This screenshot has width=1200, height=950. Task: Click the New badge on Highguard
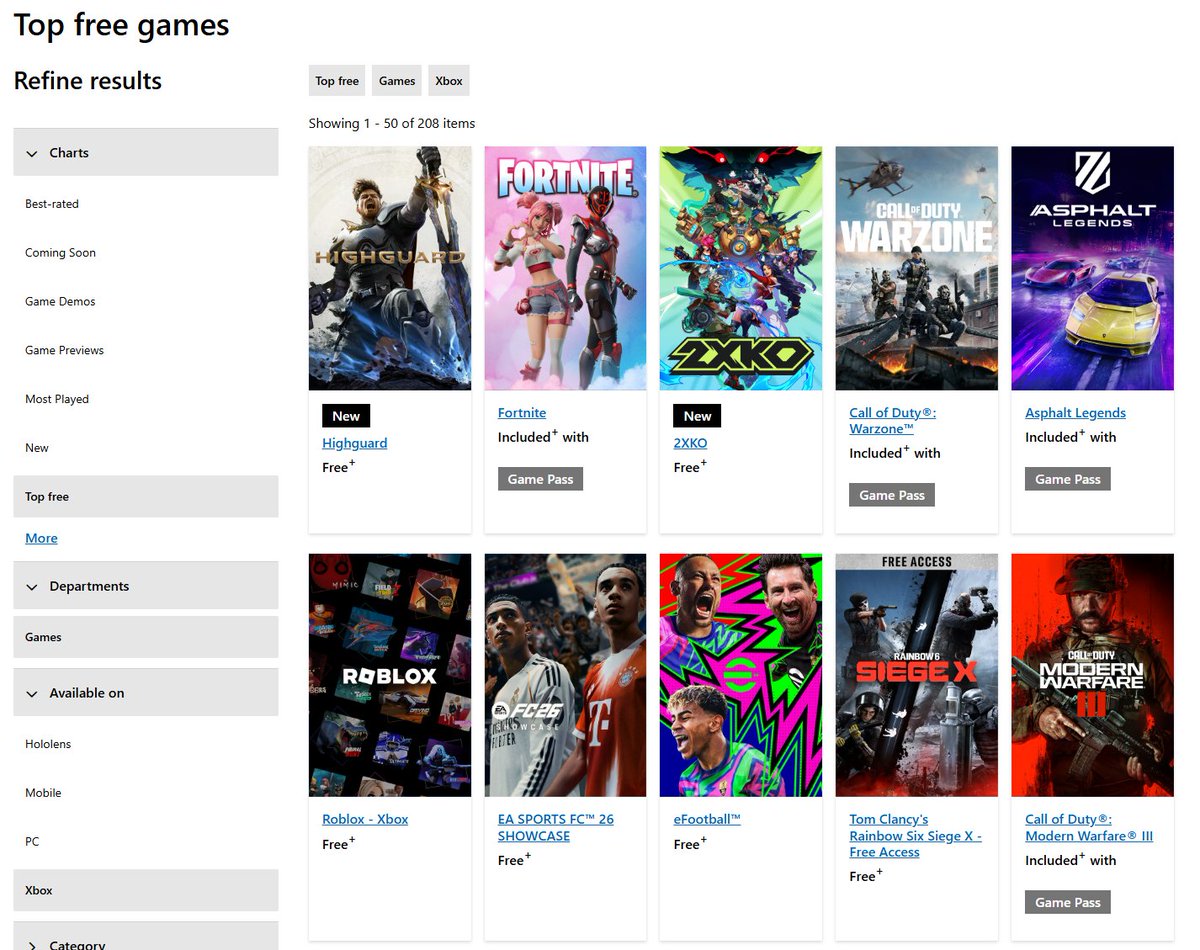[x=346, y=416]
